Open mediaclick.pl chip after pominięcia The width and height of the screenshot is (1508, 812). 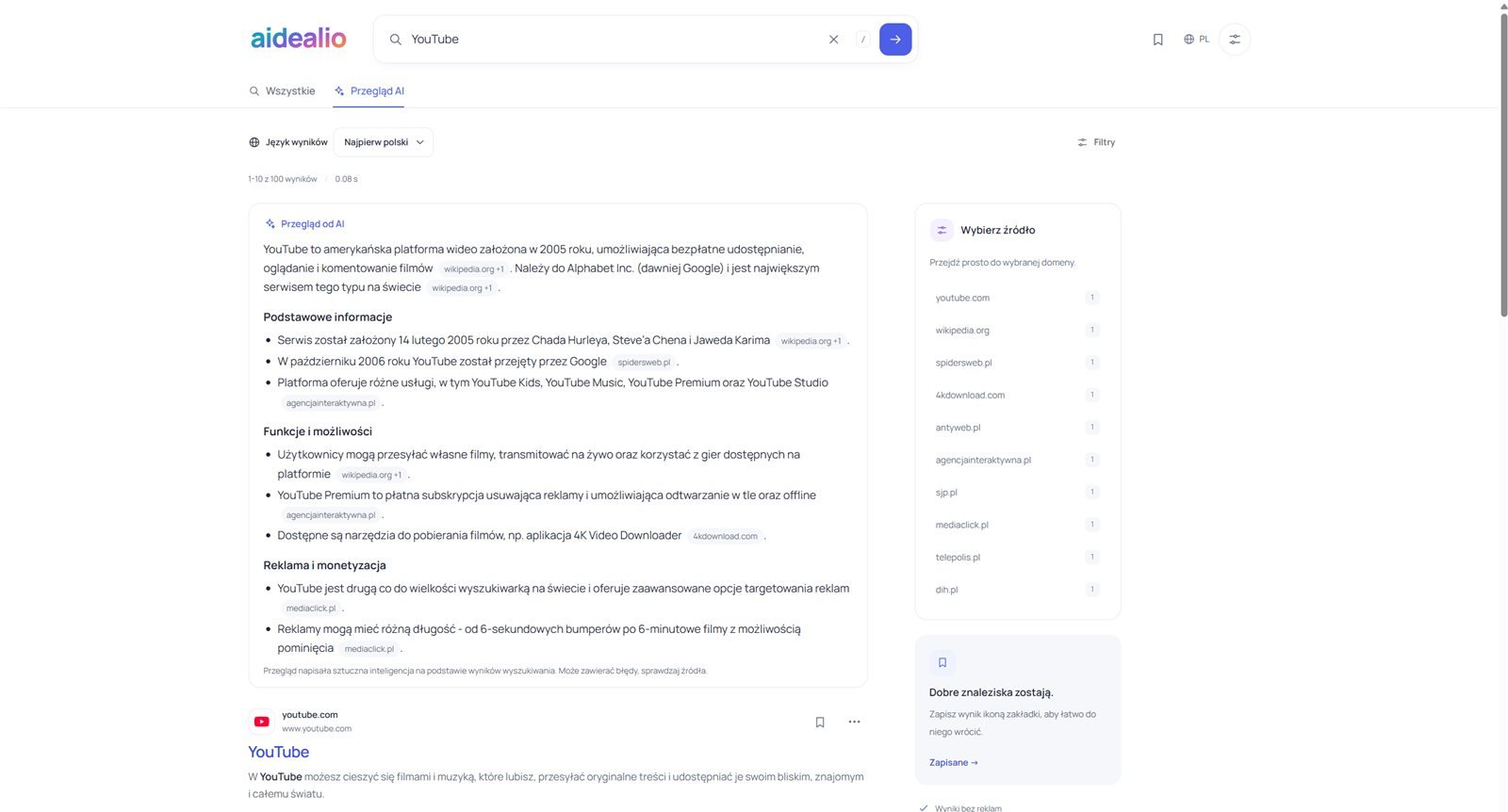[x=369, y=649]
